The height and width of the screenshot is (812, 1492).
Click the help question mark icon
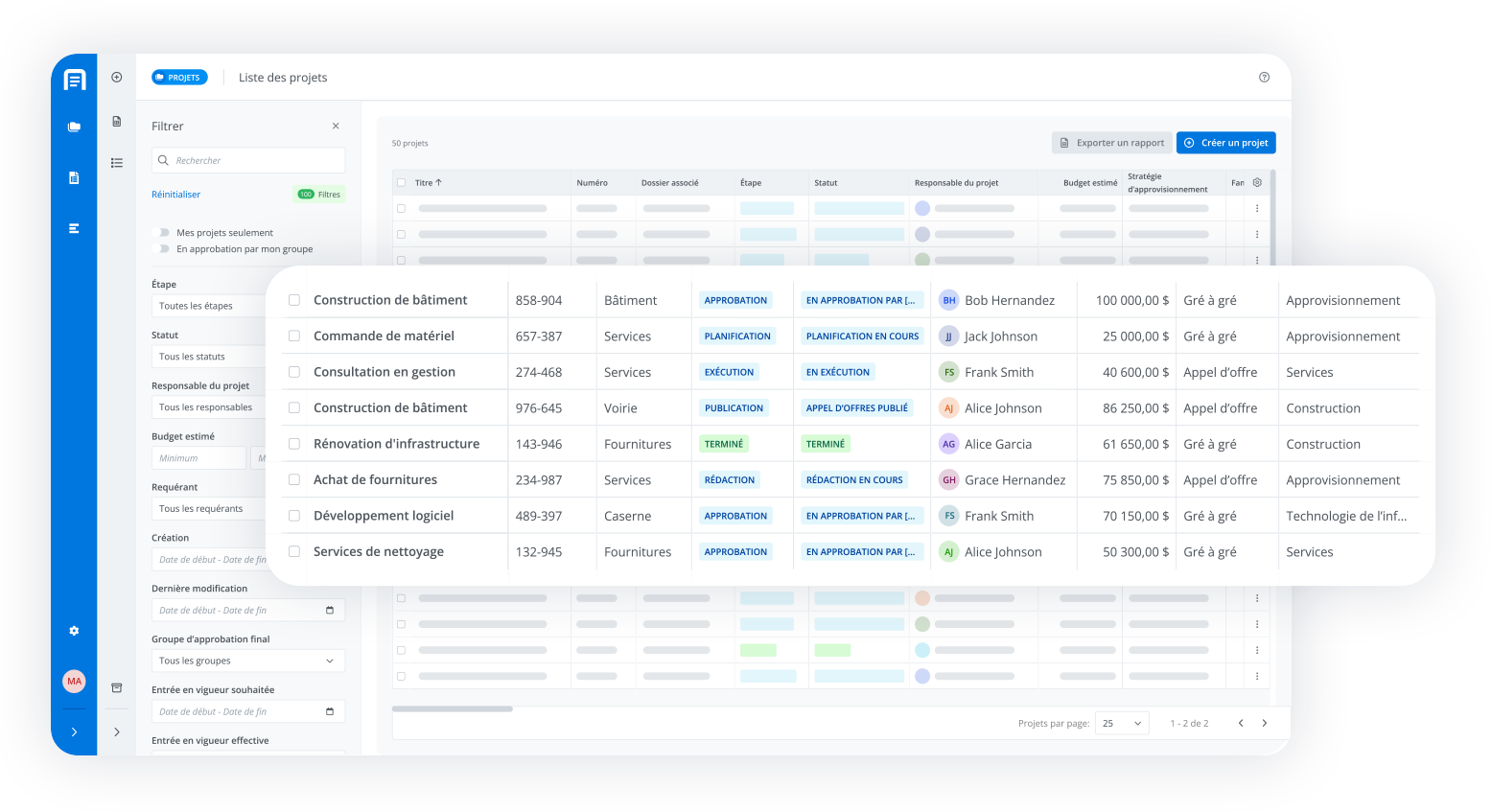(x=1264, y=78)
